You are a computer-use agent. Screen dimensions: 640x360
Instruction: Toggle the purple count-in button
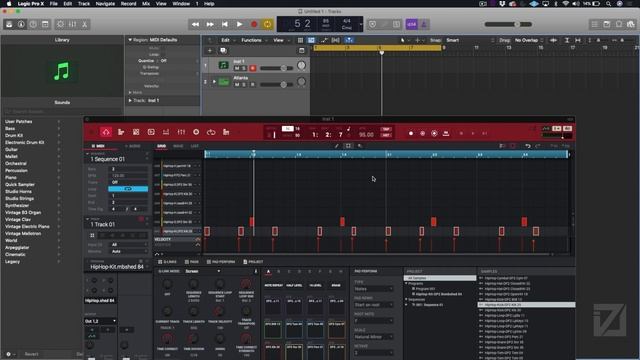click(411, 24)
